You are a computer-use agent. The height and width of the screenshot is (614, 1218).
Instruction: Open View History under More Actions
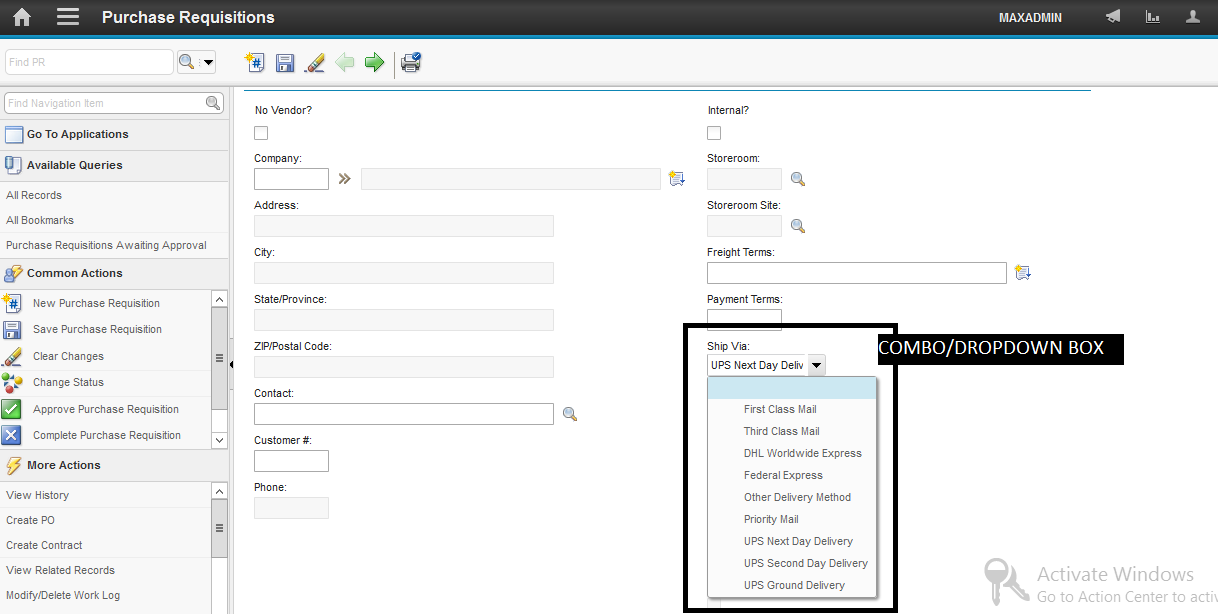tap(37, 495)
